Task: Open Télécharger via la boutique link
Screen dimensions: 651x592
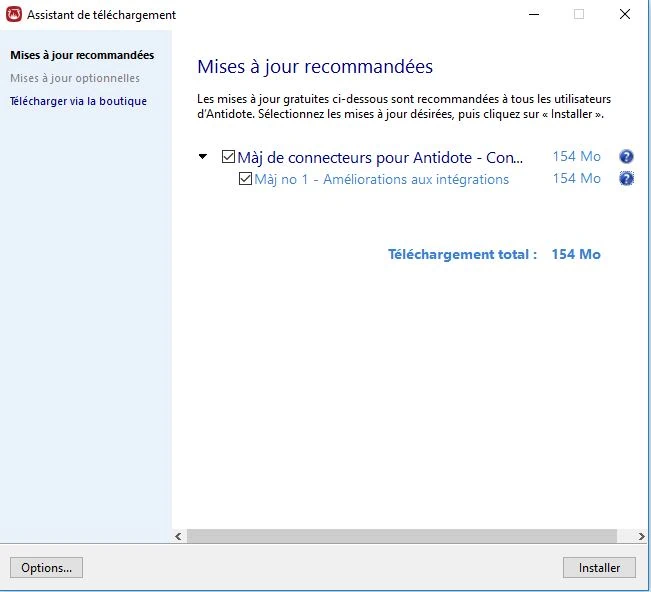Action: coord(78,101)
